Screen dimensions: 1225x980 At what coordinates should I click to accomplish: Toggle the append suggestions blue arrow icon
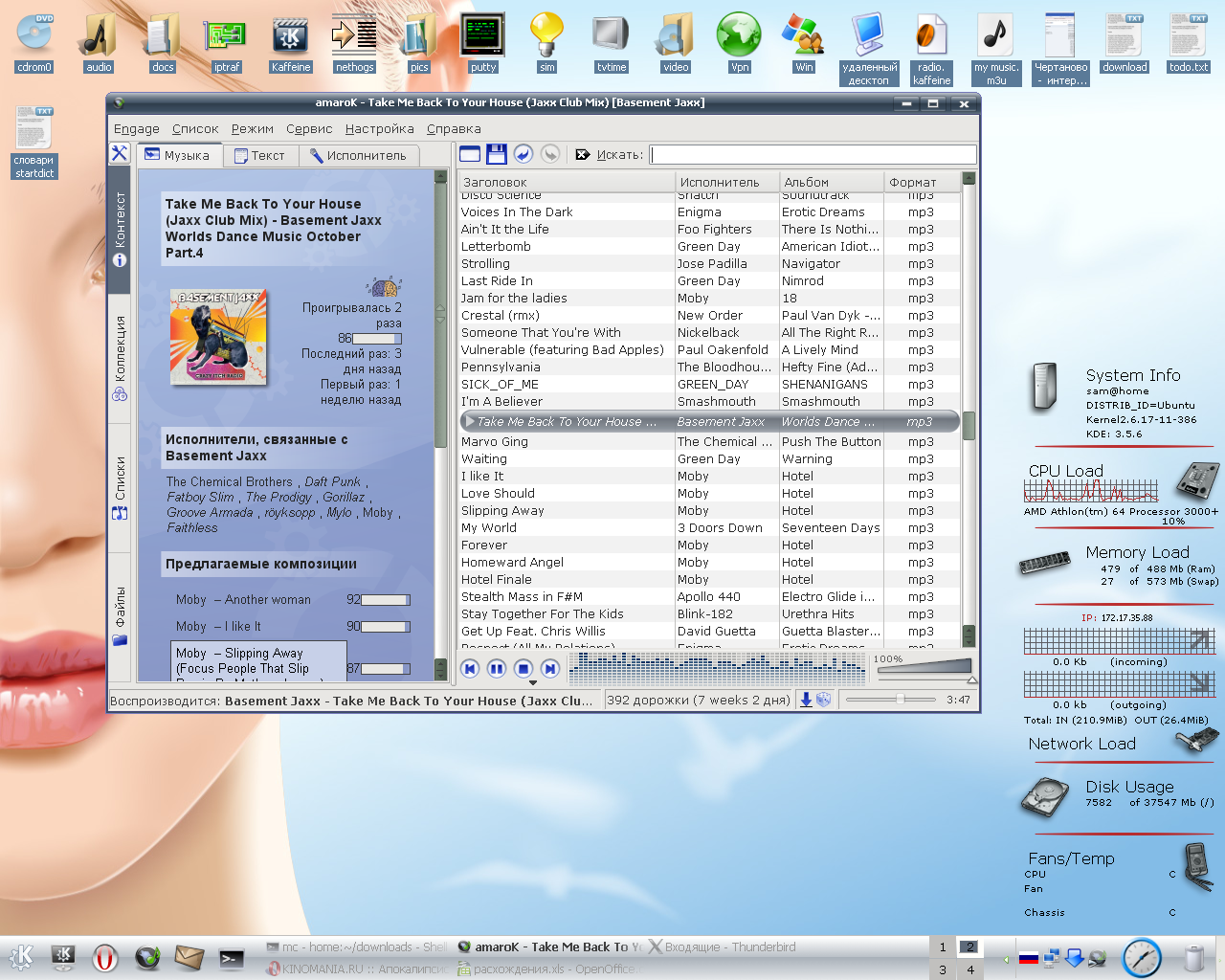tap(806, 700)
